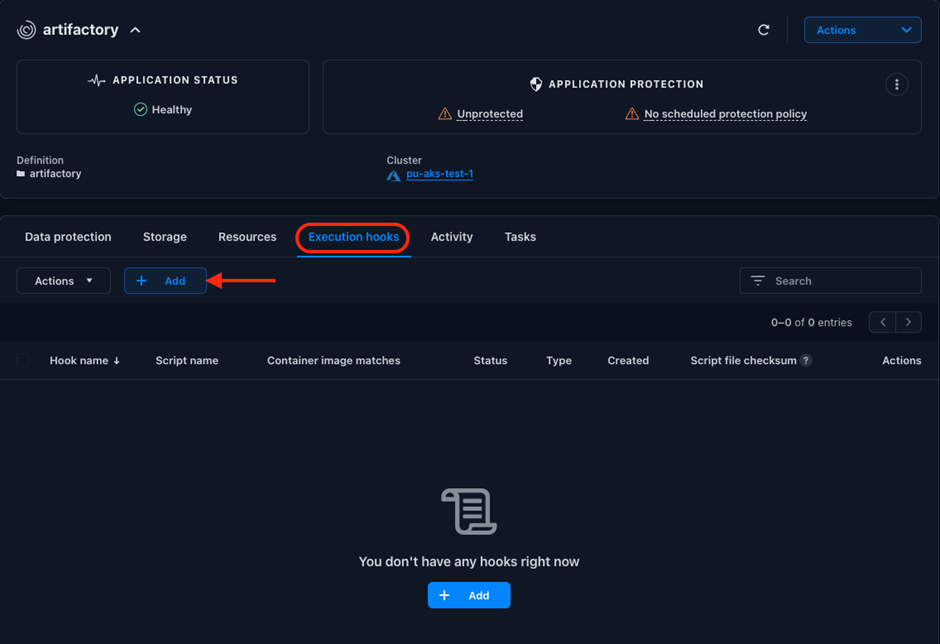Click 'You don't have any hooks right now' text

469,562
